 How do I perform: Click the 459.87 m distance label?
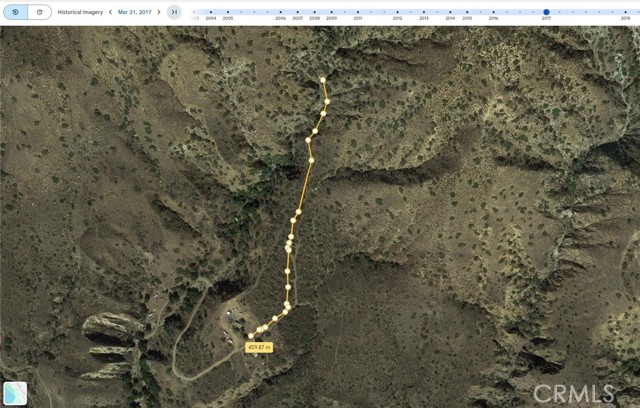[x=259, y=348]
